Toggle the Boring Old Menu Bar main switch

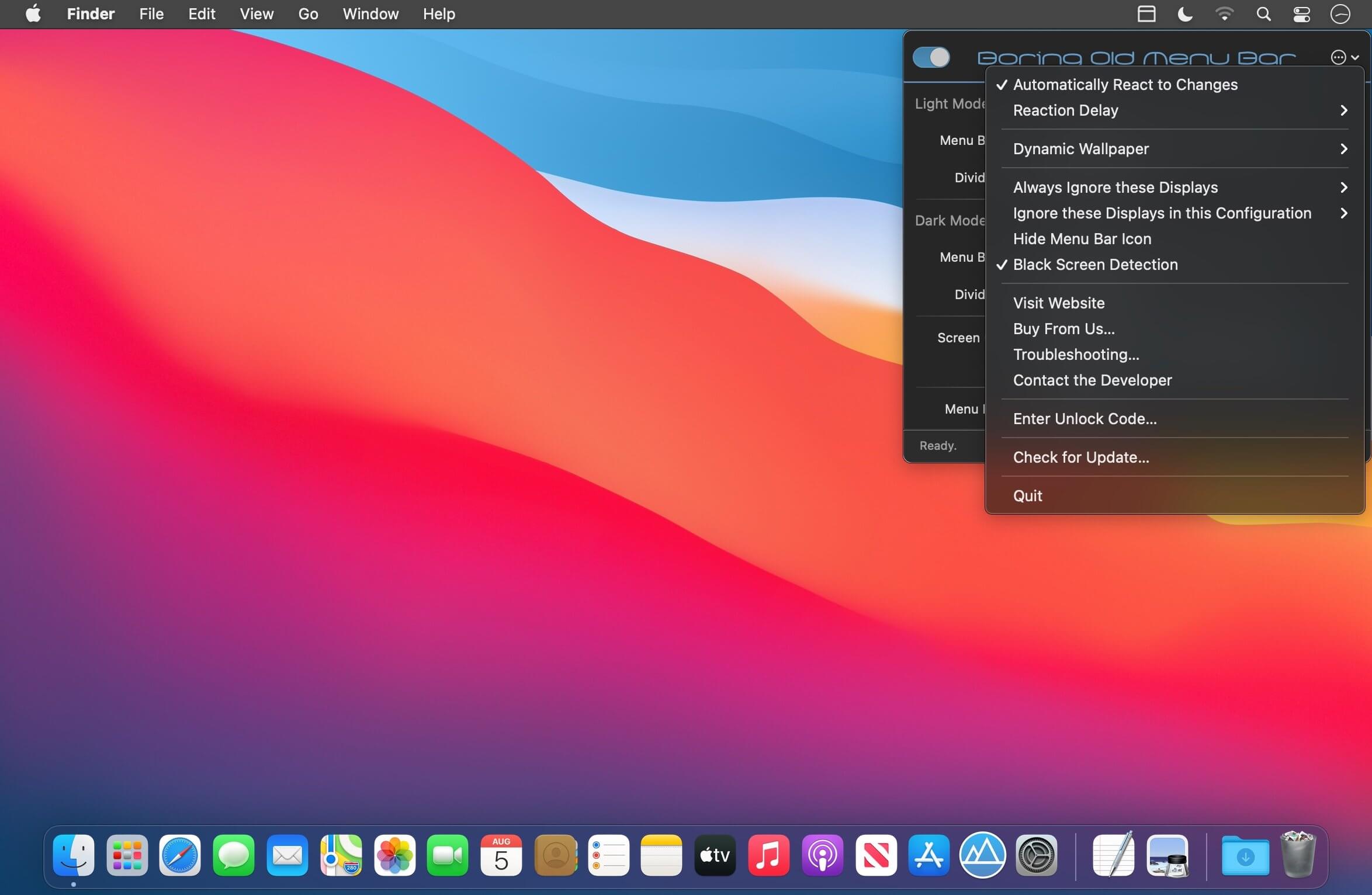pyautogui.click(x=931, y=57)
